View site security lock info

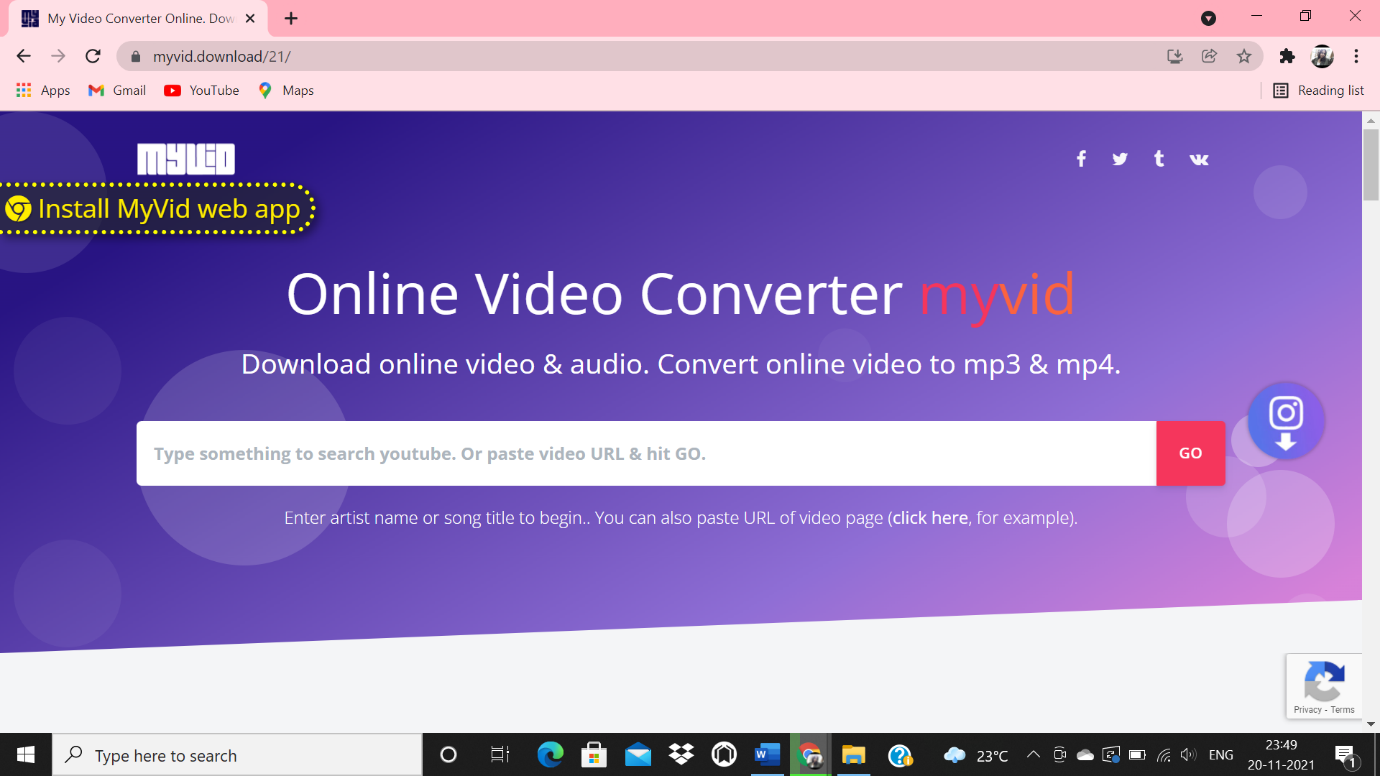pos(134,57)
